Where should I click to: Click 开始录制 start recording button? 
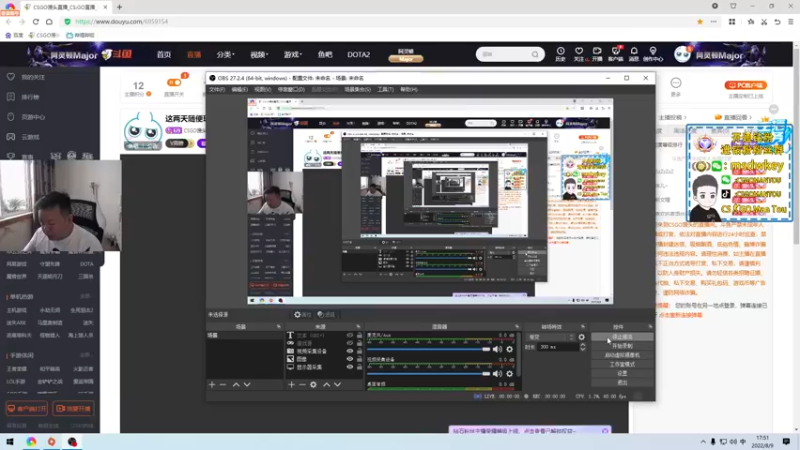pyautogui.click(x=622, y=346)
